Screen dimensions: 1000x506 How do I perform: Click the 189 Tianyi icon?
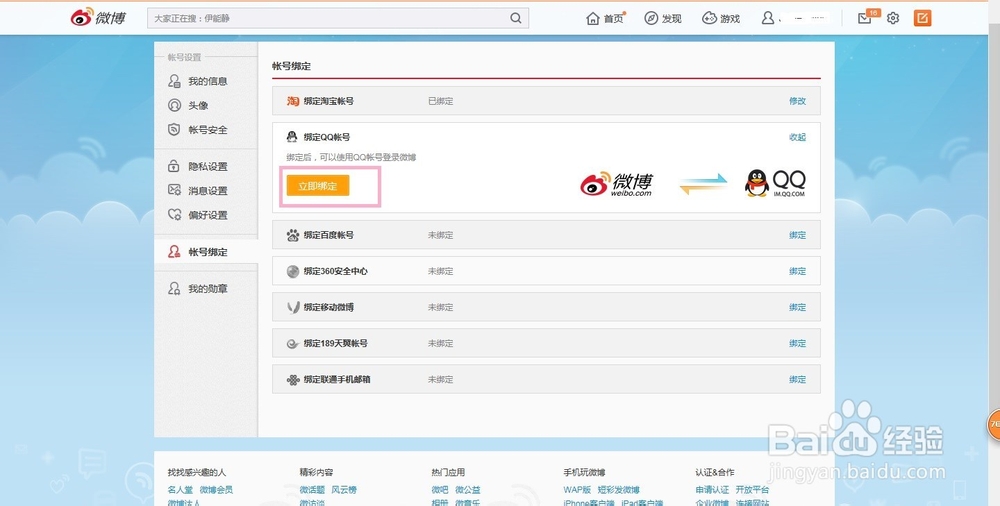[293, 344]
